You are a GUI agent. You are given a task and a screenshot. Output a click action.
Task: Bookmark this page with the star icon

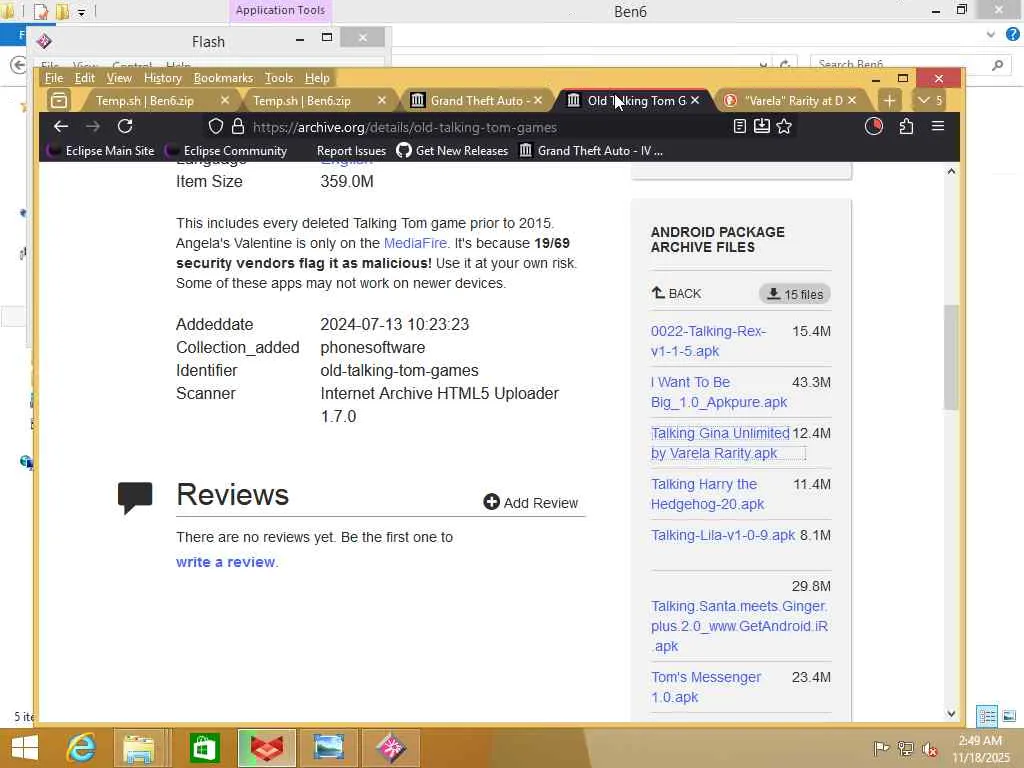pyautogui.click(x=784, y=127)
